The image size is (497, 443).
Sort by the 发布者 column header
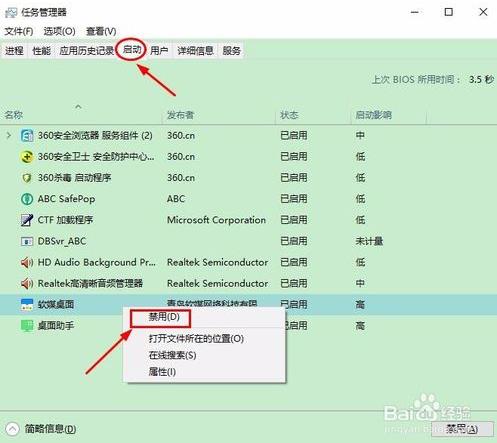click(180, 115)
